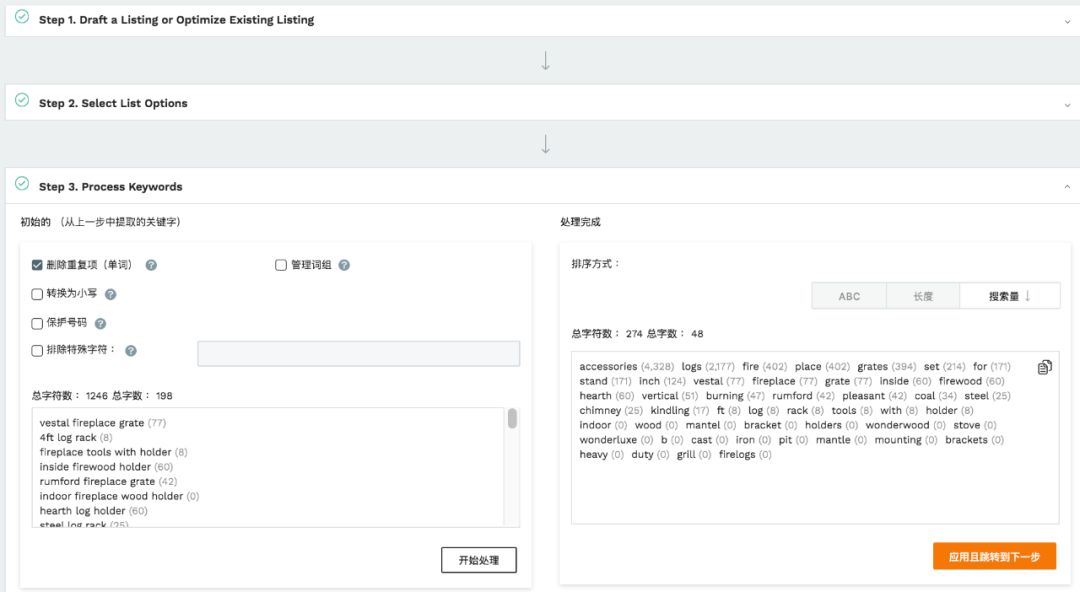Viewport: 1080px width, 592px height.
Task: Click 开始处理 button
Action: tap(479, 560)
